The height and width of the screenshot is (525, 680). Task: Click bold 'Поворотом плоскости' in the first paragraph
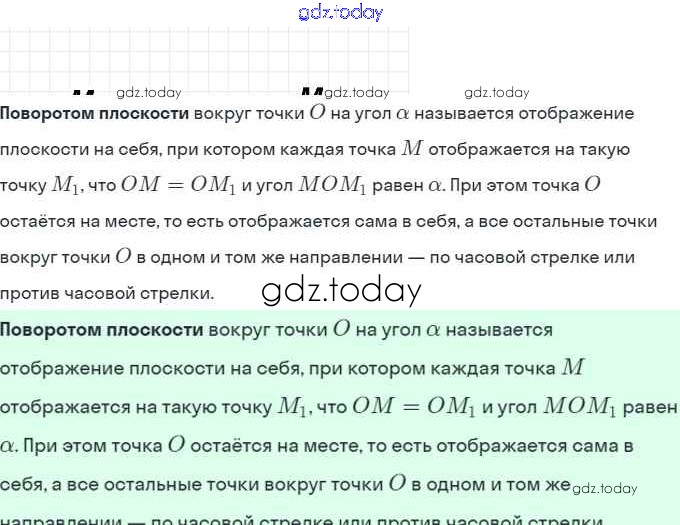pos(95,113)
